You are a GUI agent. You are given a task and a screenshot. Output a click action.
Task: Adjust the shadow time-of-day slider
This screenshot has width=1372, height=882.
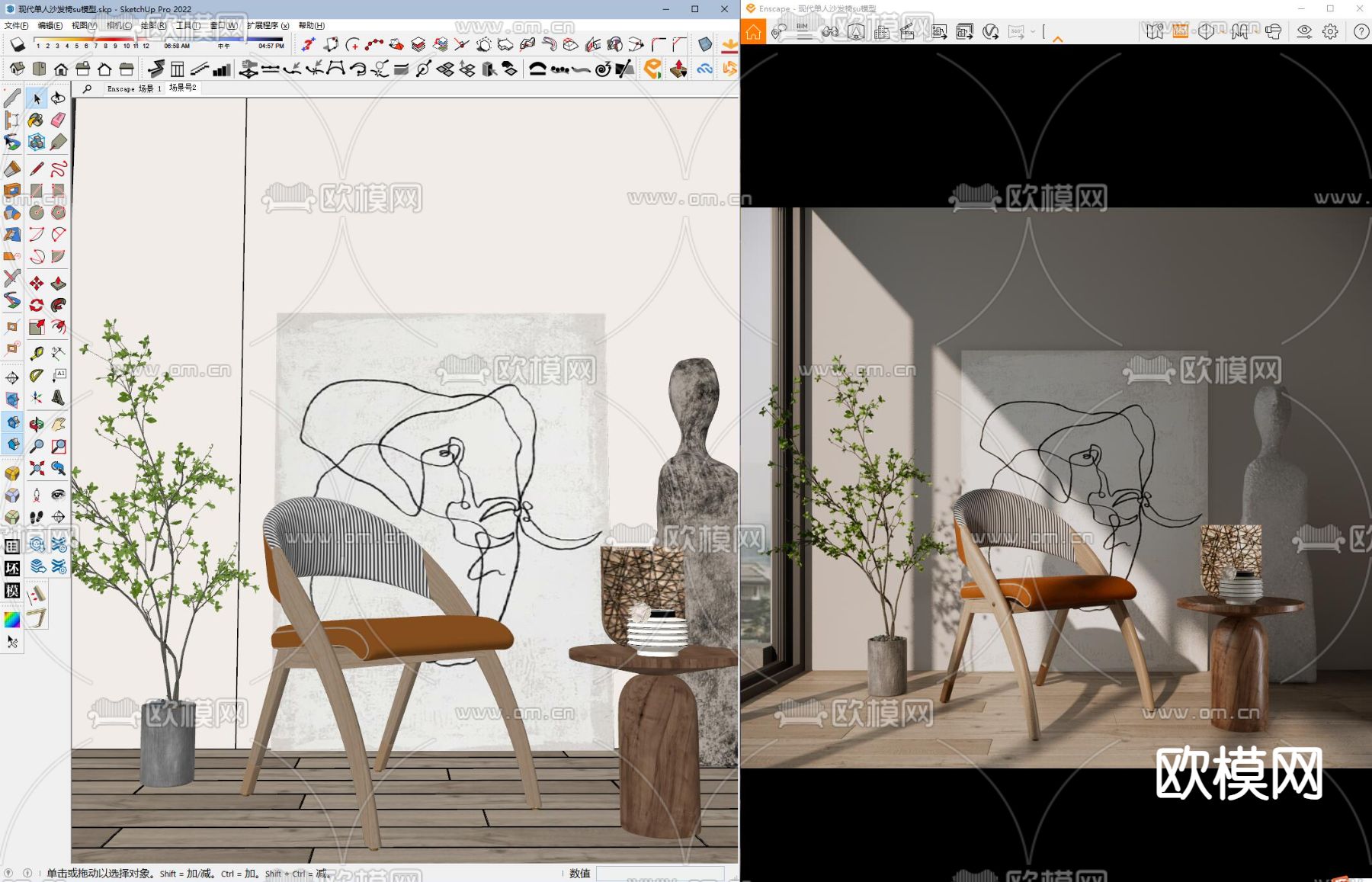223,40
